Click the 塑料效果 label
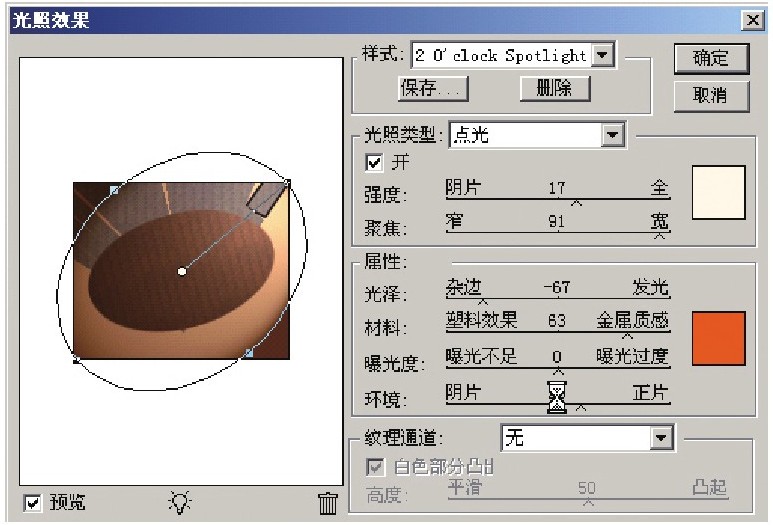 (481, 320)
